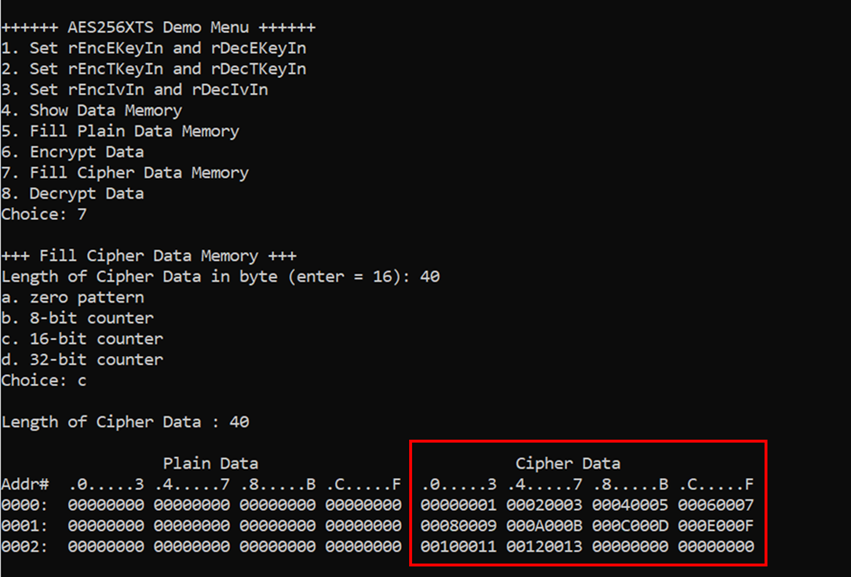The height and width of the screenshot is (577, 851).
Task: Click the 'Choice: c' input line
Action: (44, 381)
